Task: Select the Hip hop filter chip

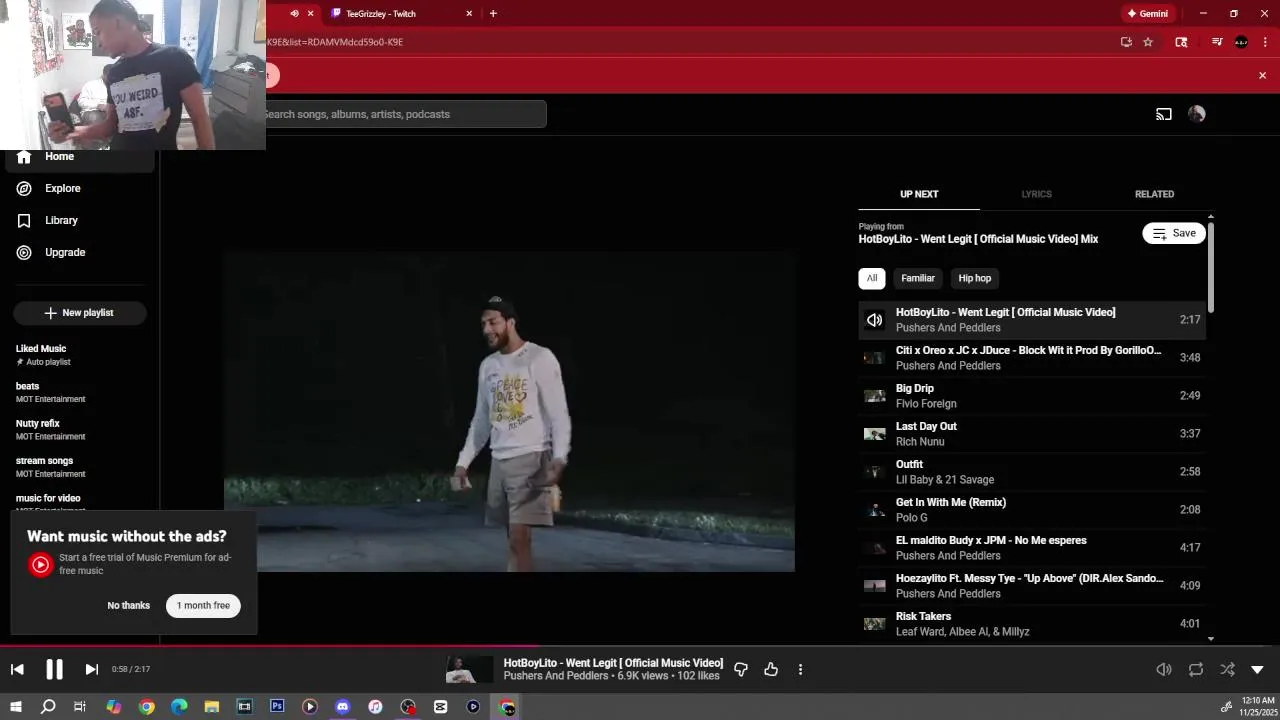Action: (975, 278)
